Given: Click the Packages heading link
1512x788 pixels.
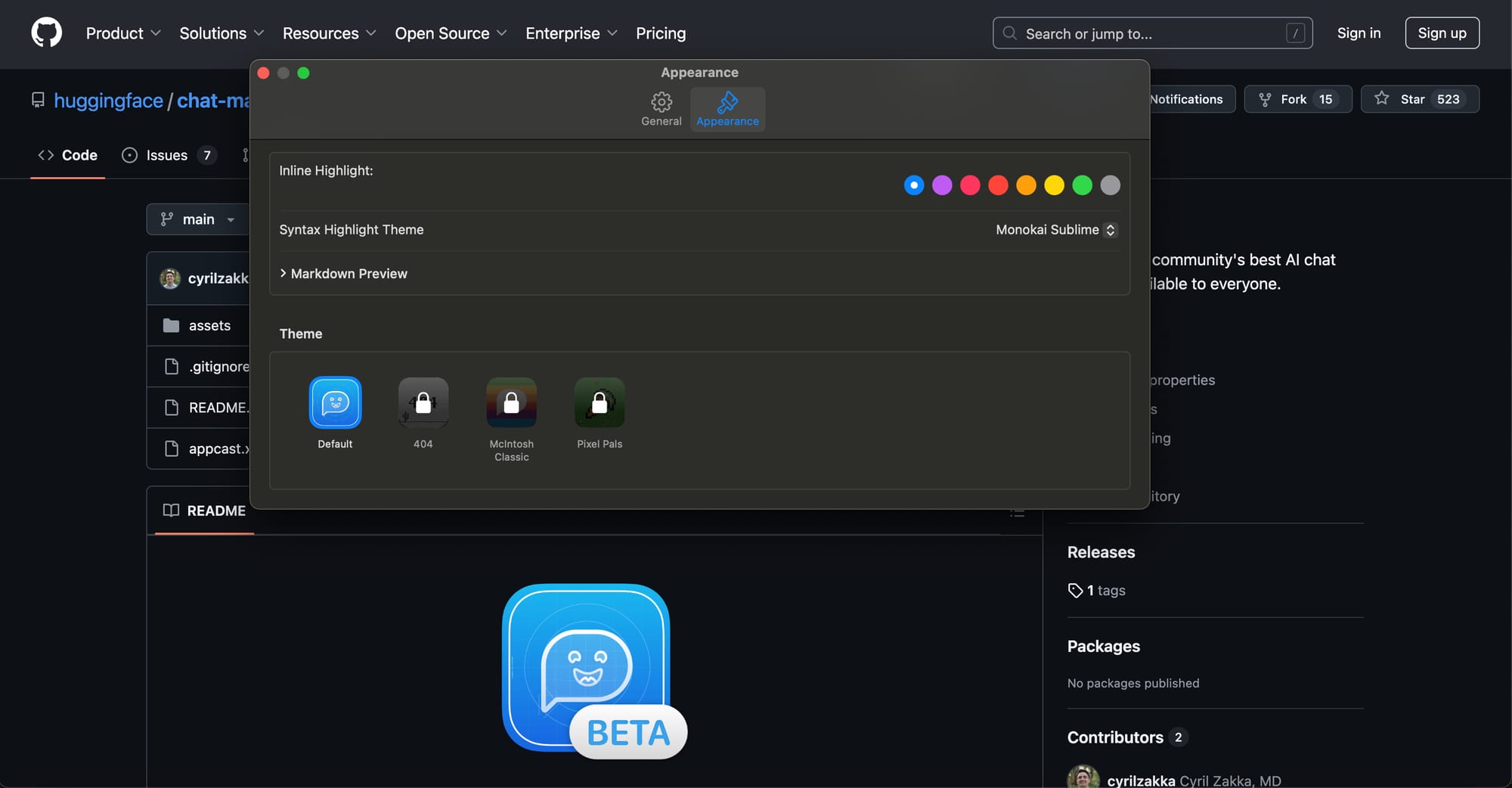Looking at the screenshot, I should tap(1104, 647).
